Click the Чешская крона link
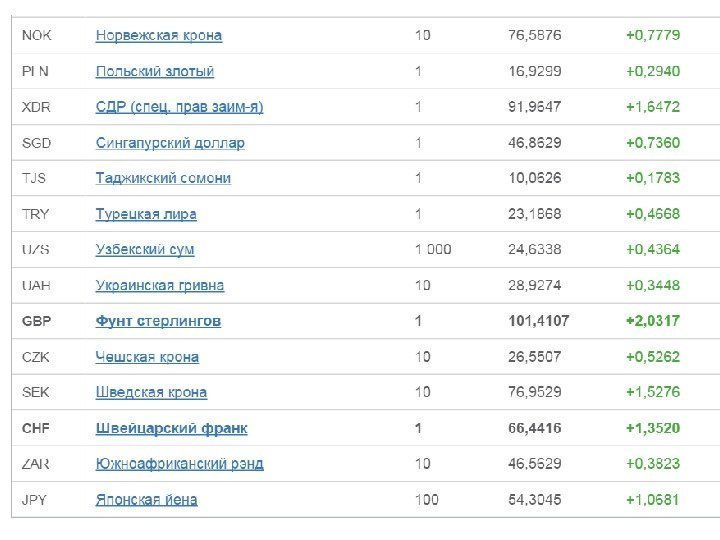Image resolution: width=720 pixels, height=540 pixels. tap(147, 357)
